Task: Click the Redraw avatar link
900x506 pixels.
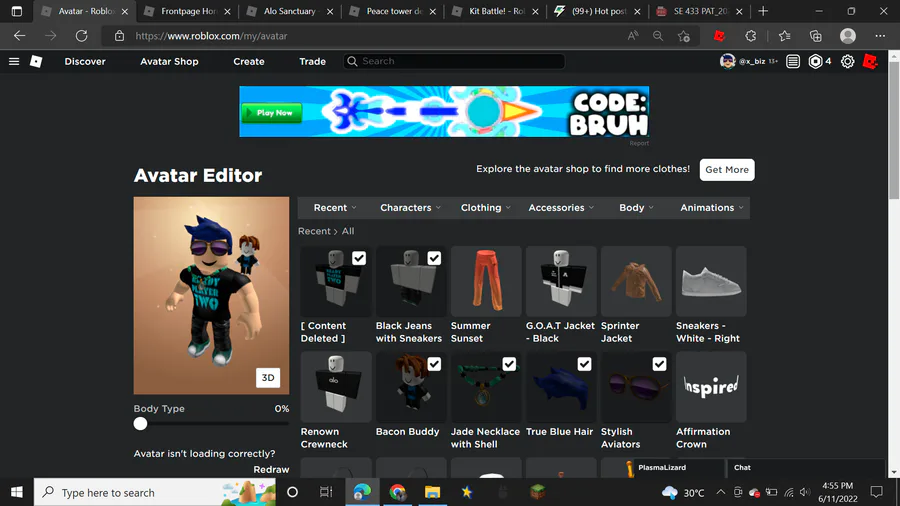Action: 271,469
